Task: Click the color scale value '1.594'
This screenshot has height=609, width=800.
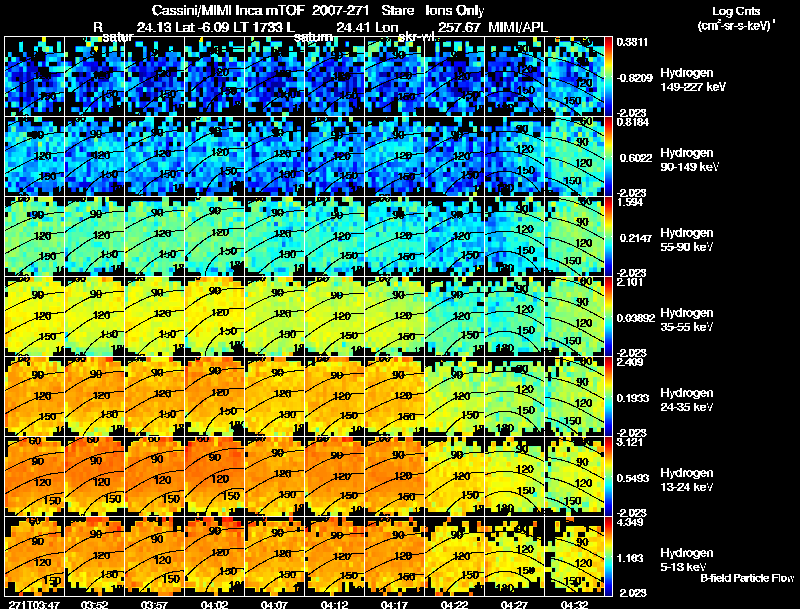Action: (x=630, y=202)
